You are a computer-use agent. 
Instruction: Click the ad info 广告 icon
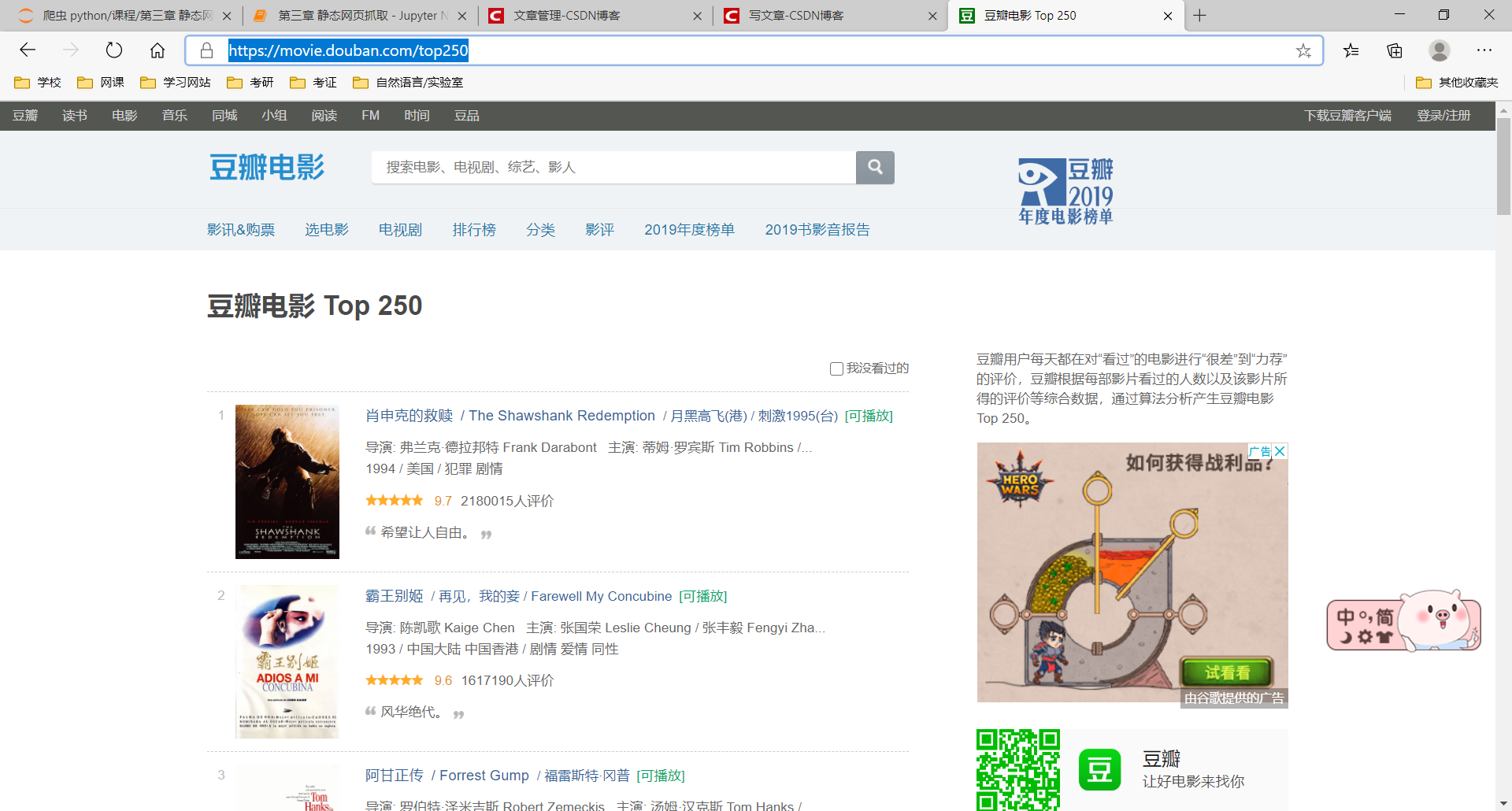tap(1261, 451)
